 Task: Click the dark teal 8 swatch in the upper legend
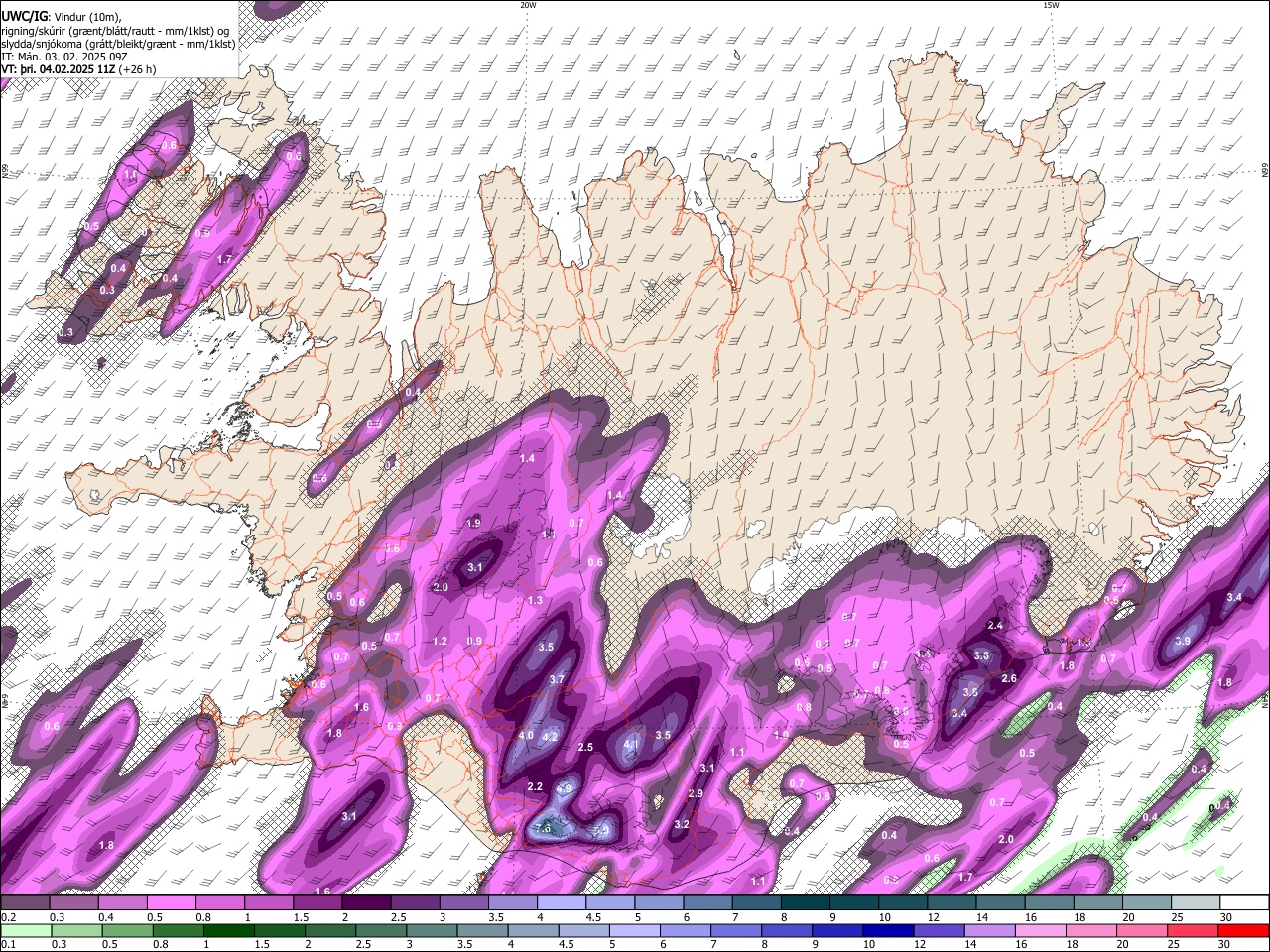point(806,903)
